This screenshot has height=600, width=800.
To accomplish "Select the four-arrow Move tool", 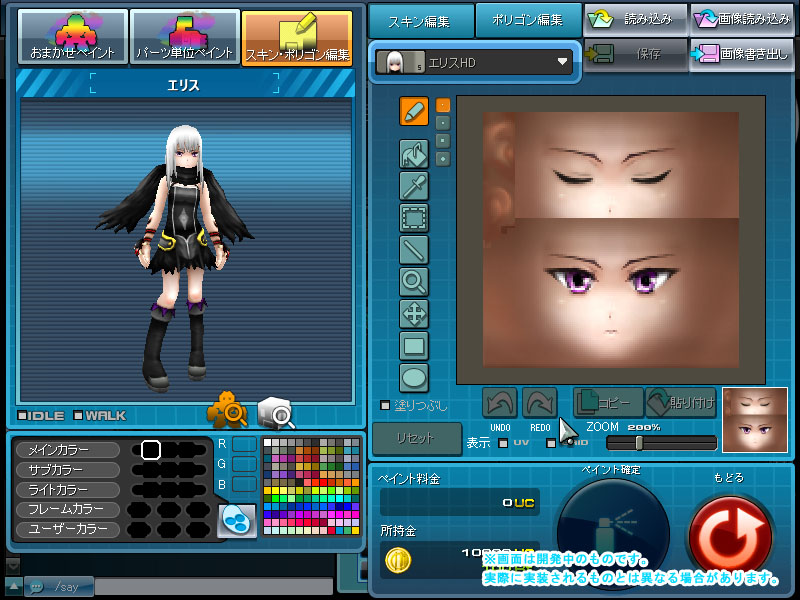I will 414,314.
